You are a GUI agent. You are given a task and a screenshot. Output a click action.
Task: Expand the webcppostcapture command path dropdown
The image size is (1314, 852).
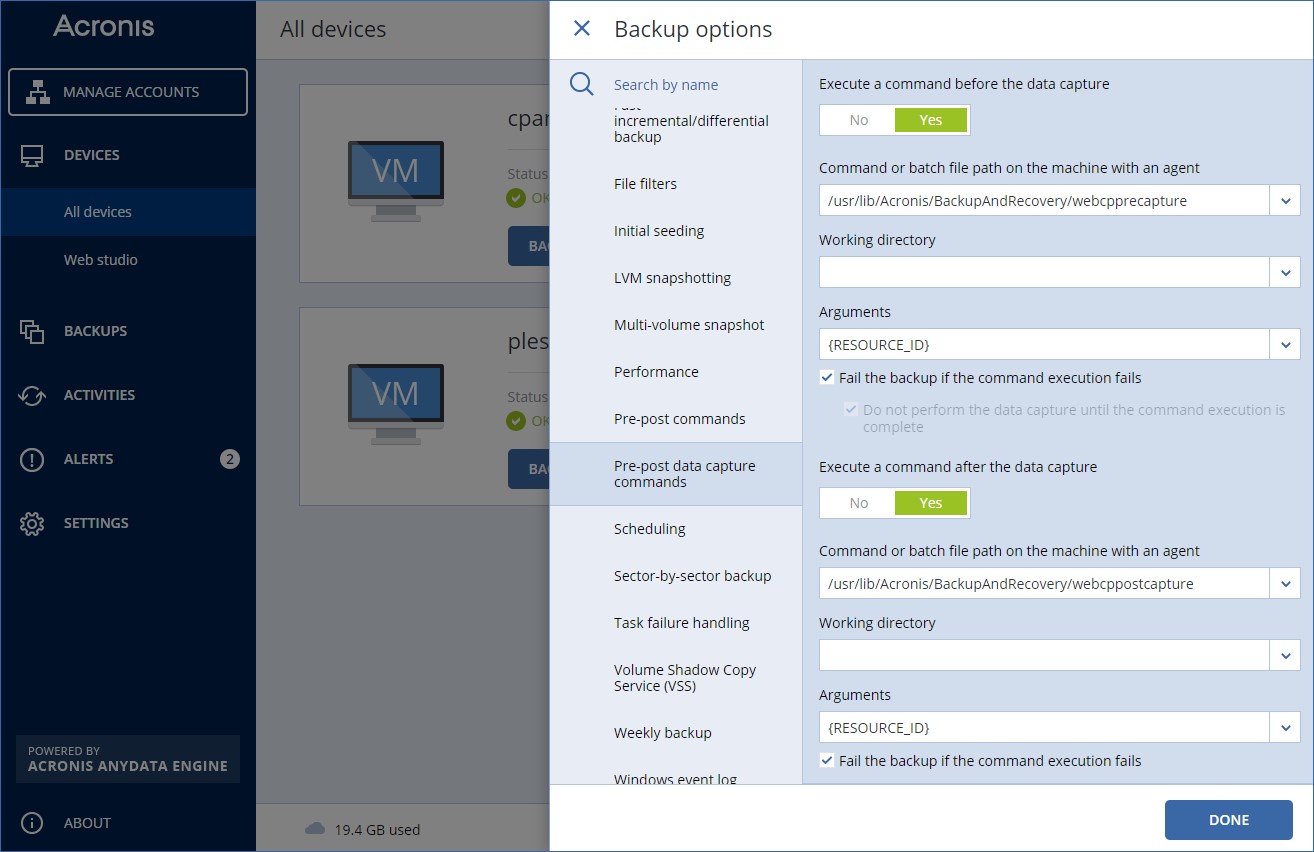1285,584
